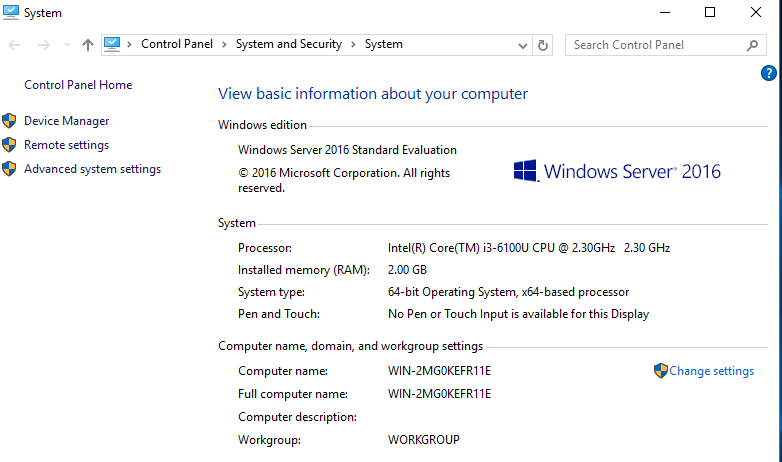Click the forward navigation arrow
The image size is (782, 462).
[44, 45]
